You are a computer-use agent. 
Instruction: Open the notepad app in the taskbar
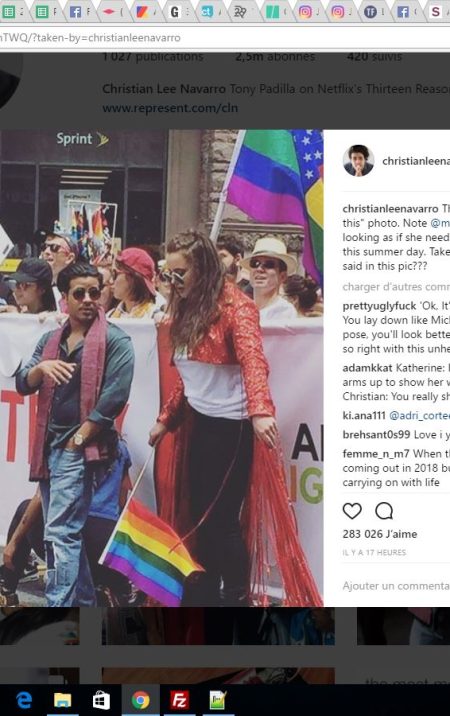click(x=218, y=700)
